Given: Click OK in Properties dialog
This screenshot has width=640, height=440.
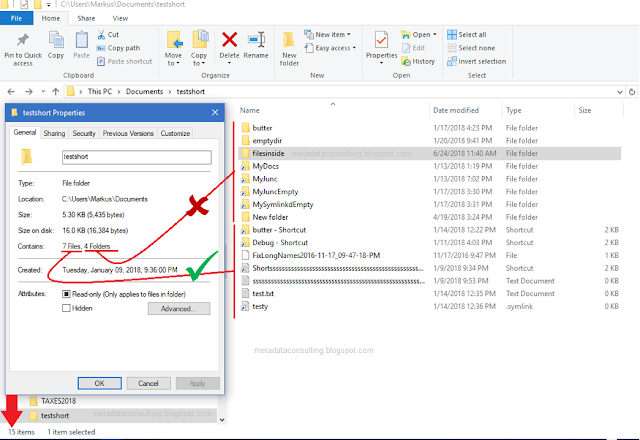Looking at the screenshot, I should tap(100, 383).
